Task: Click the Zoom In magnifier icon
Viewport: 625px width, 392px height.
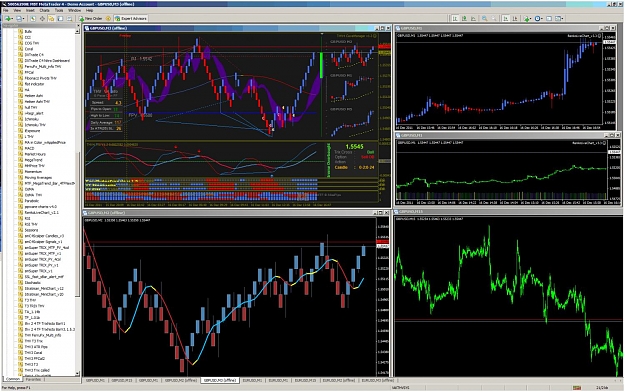Action: [484, 18]
